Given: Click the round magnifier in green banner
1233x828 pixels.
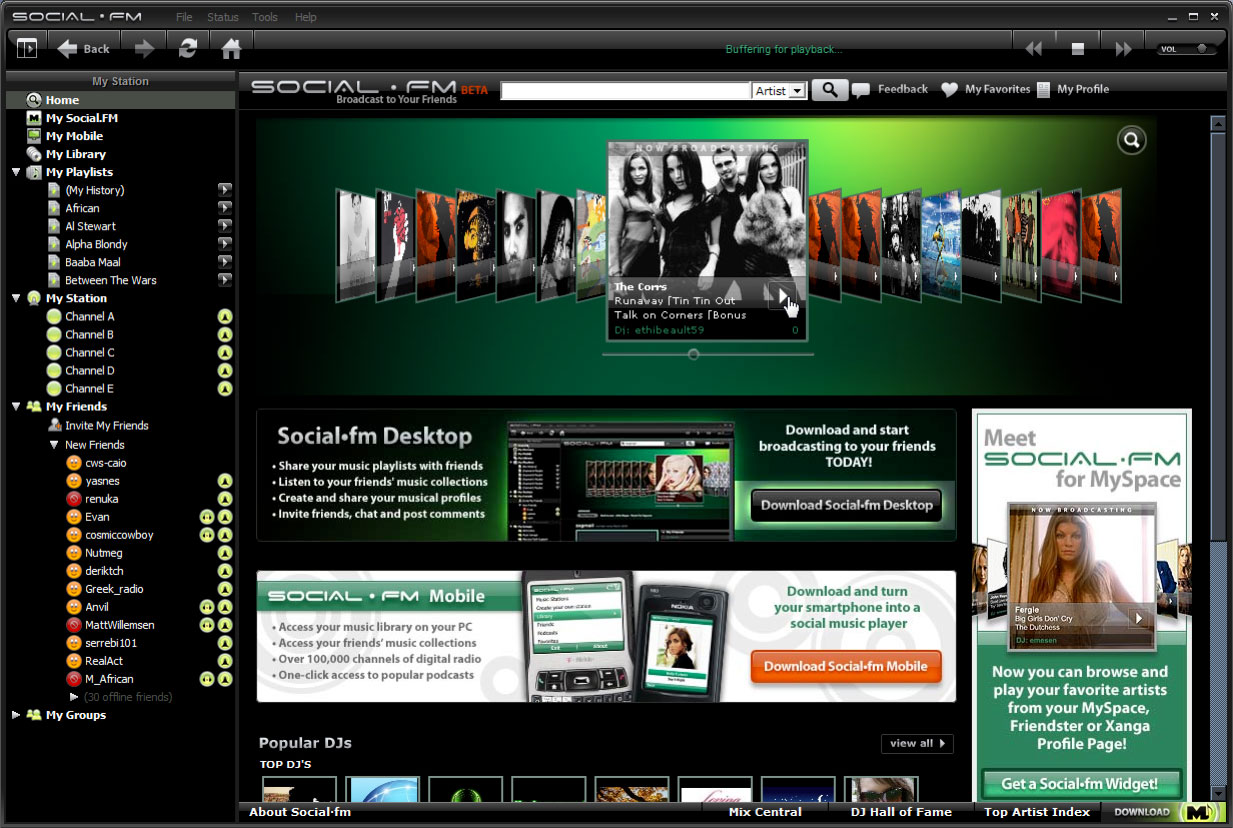Looking at the screenshot, I should coord(1131,141).
